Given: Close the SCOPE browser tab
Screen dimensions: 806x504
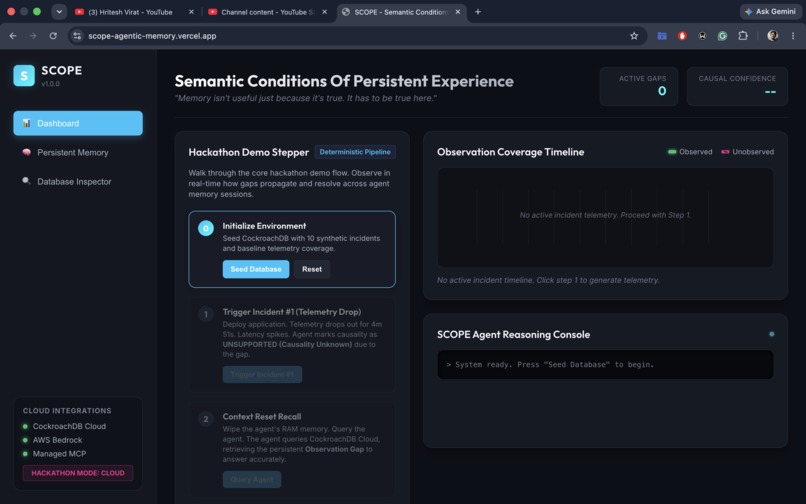Looking at the screenshot, I should (x=457, y=12).
